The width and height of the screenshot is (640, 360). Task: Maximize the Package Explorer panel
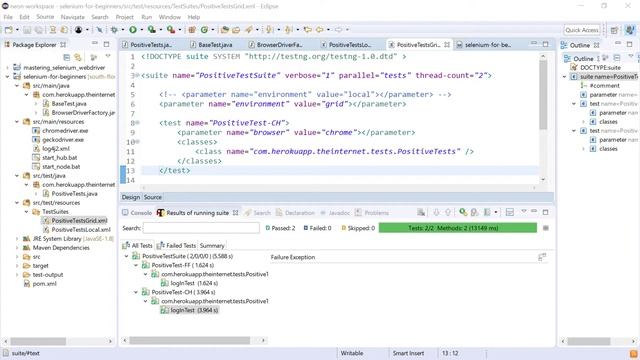(107, 44)
